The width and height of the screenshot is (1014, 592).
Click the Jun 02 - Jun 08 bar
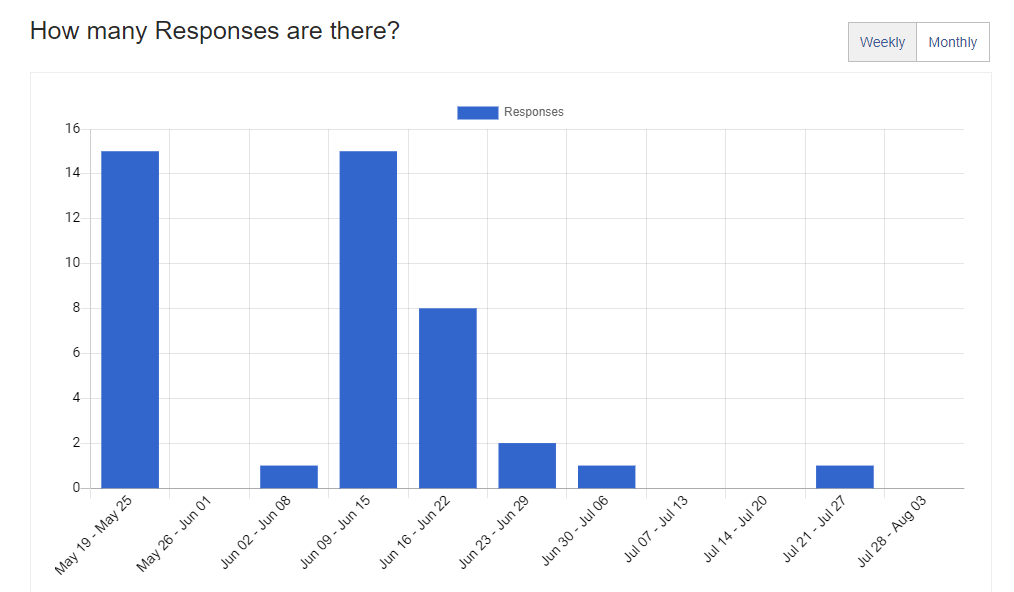click(289, 476)
